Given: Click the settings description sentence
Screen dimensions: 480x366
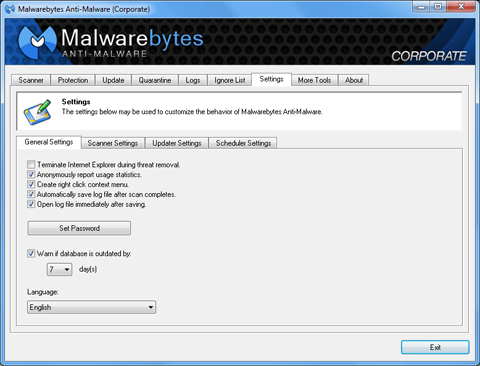Looking at the screenshot, I should coord(192,112).
